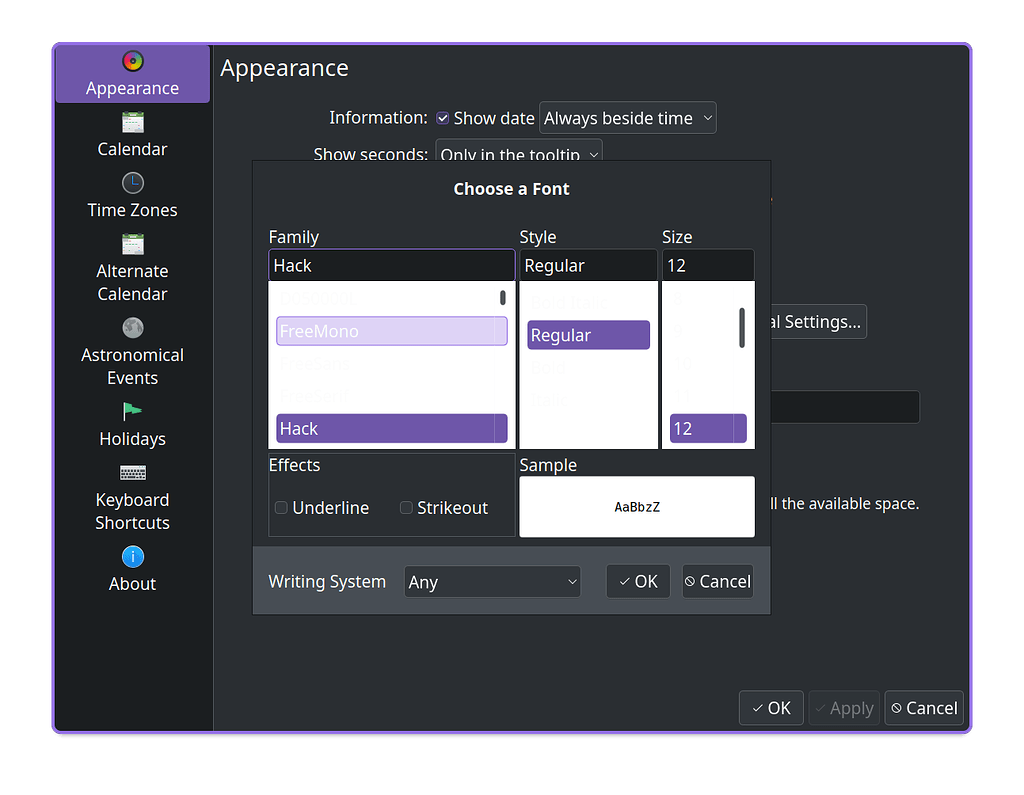
Task: Click the font Size input field
Action: click(707, 266)
